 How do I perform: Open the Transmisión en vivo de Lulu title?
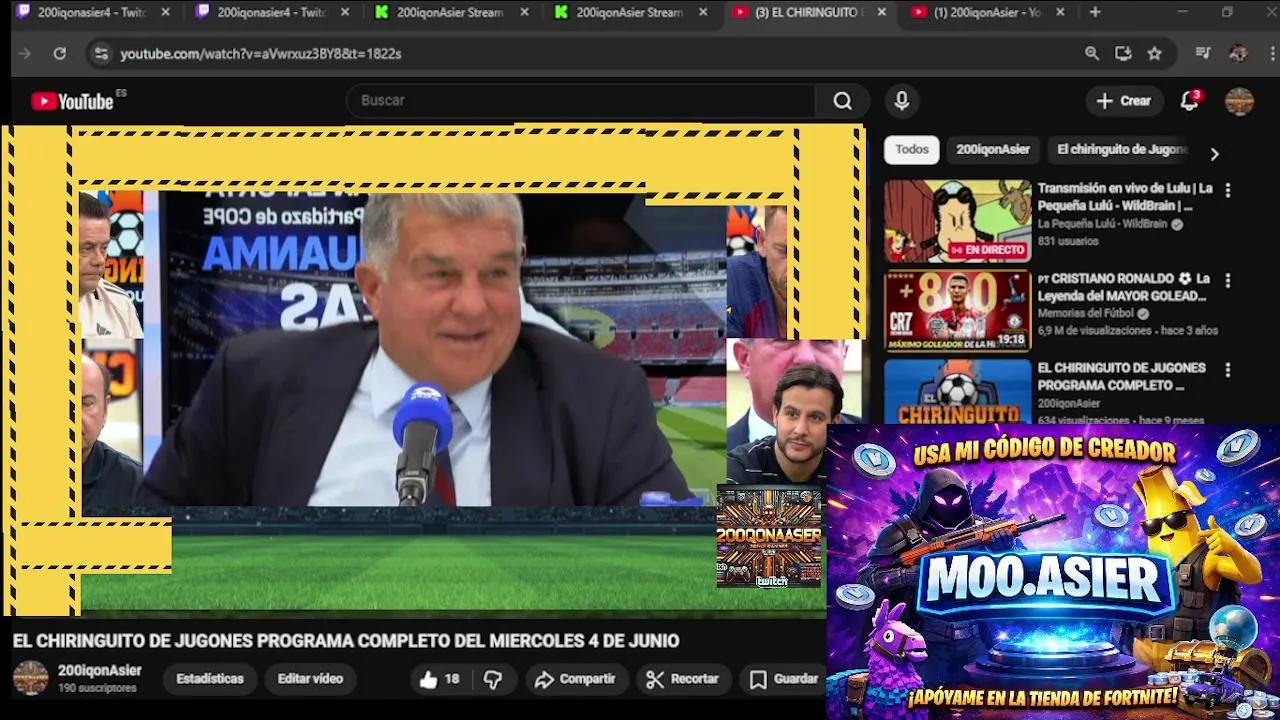point(1125,197)
